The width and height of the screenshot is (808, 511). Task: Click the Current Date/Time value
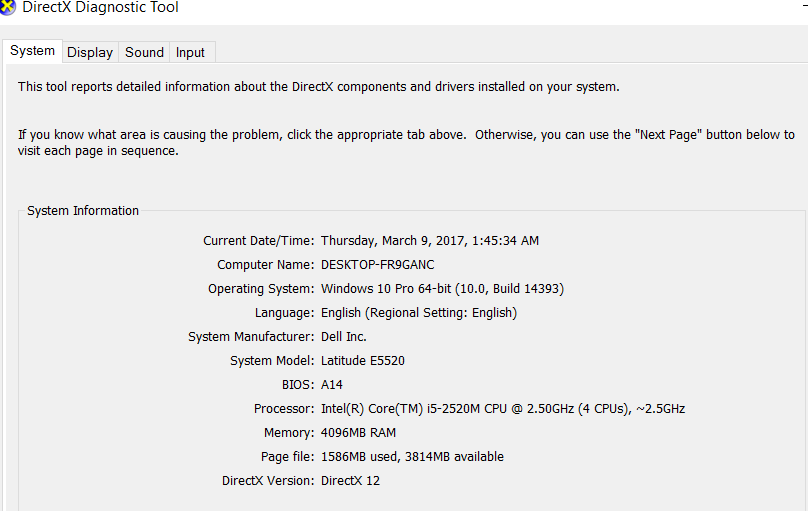[430, 241]
